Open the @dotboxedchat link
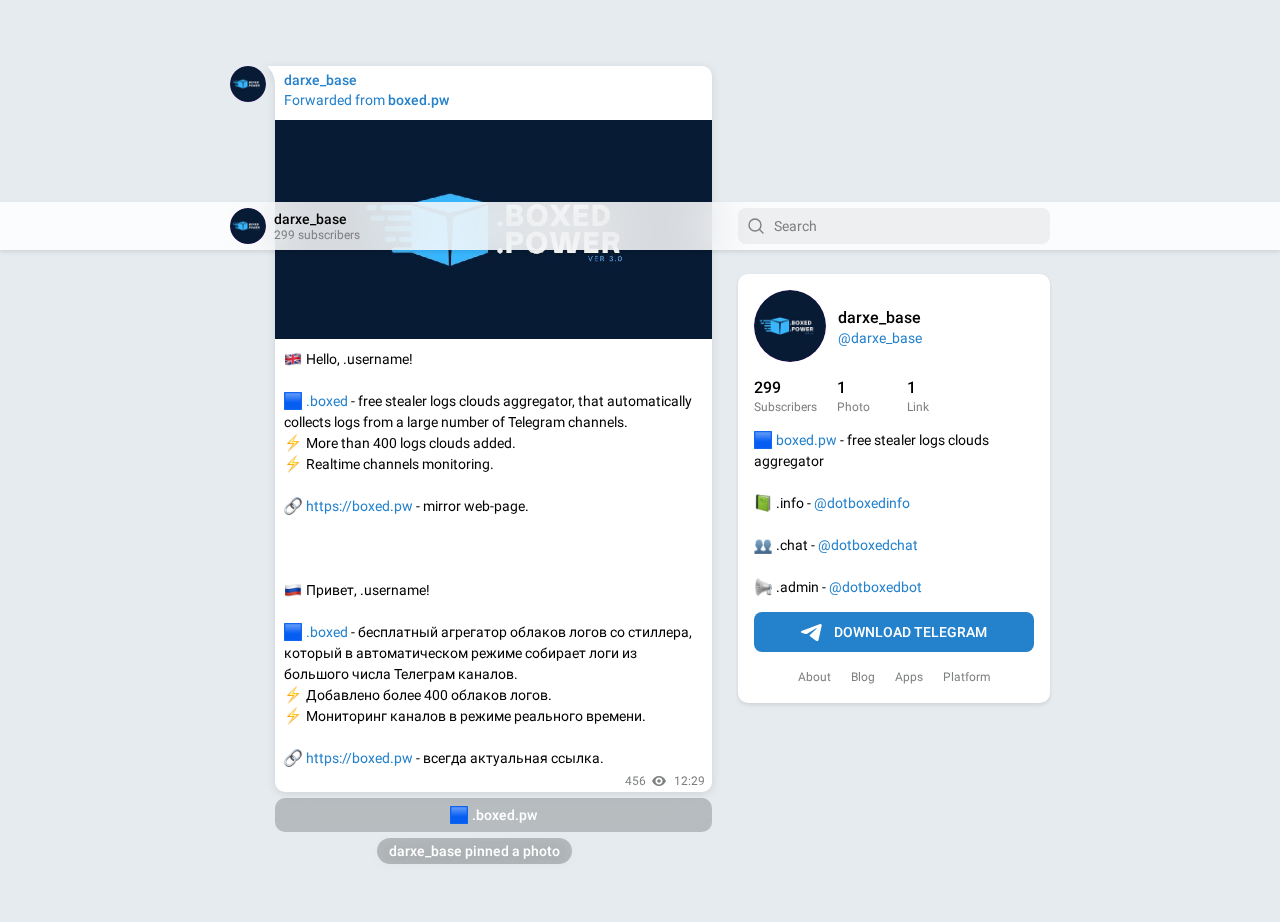Image resolution: width=1280 pixels, height=922 pixels. (x=868, y=545)
